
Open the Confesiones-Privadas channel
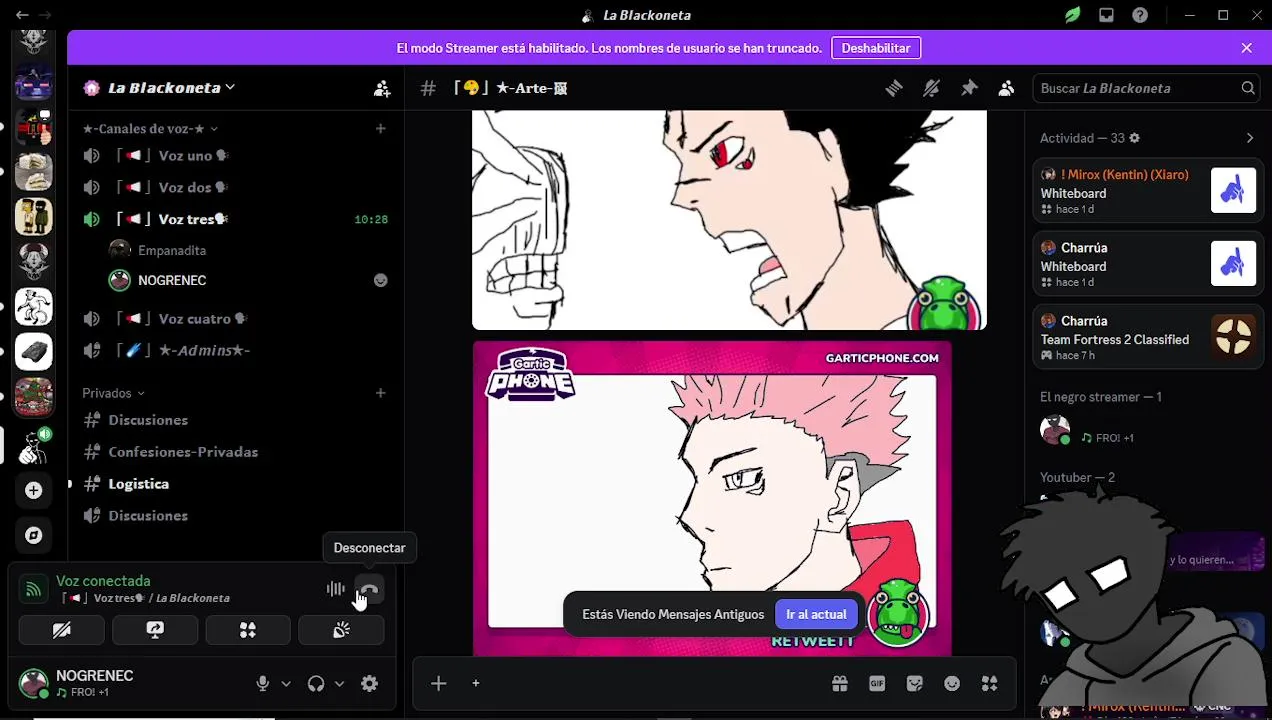pyautogui.click(x=236, y=452)
